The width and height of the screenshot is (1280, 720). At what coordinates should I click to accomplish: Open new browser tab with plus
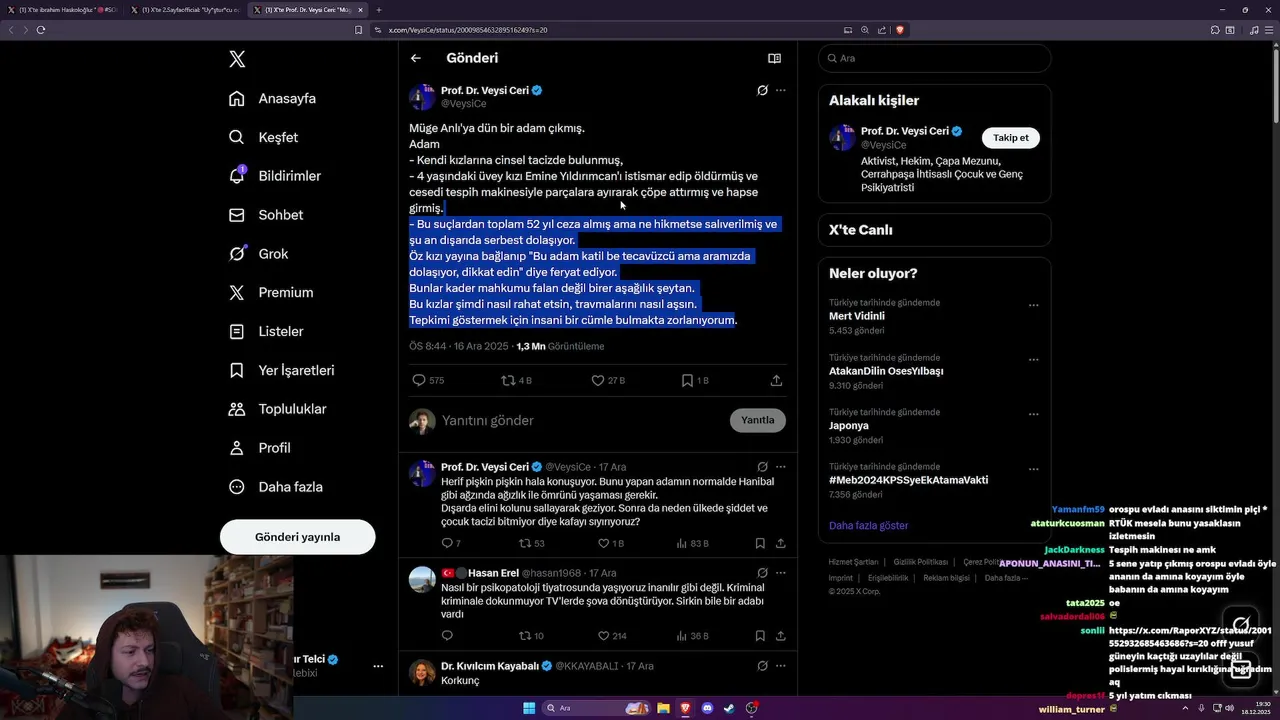(379, 10)
